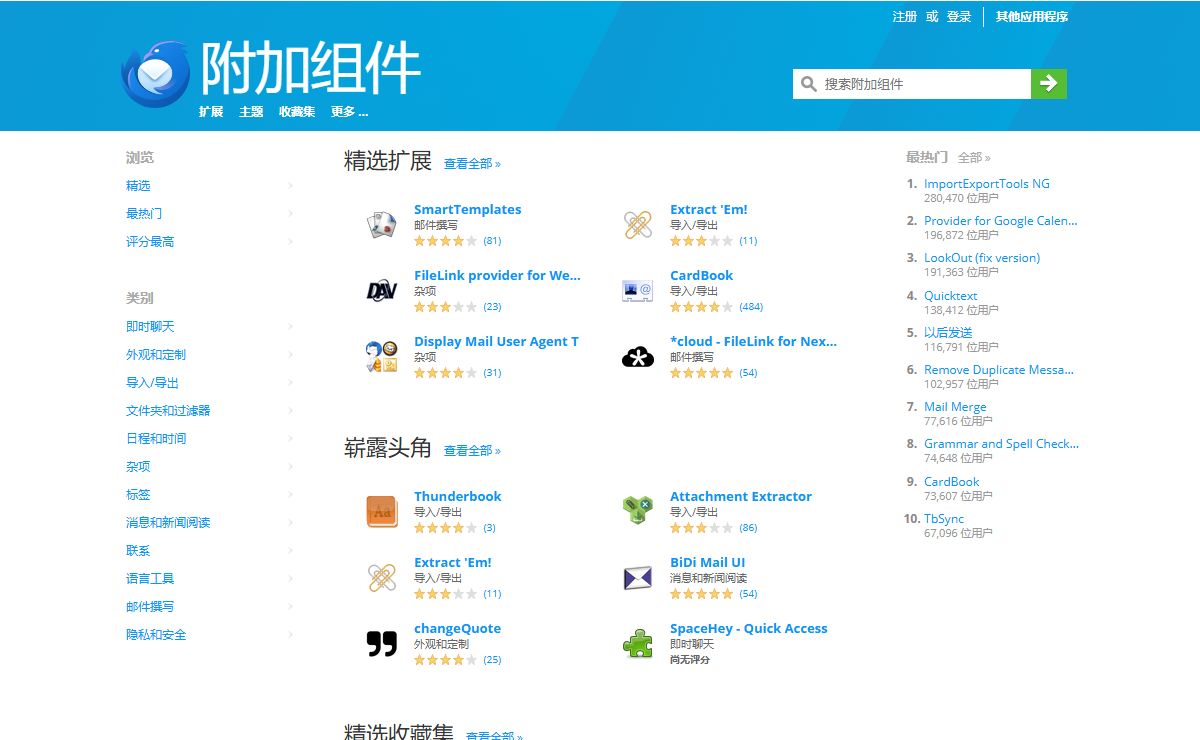Click Thunderbook title link
The width and height of the screenshot is (1200, 740).
click(458, 497)
